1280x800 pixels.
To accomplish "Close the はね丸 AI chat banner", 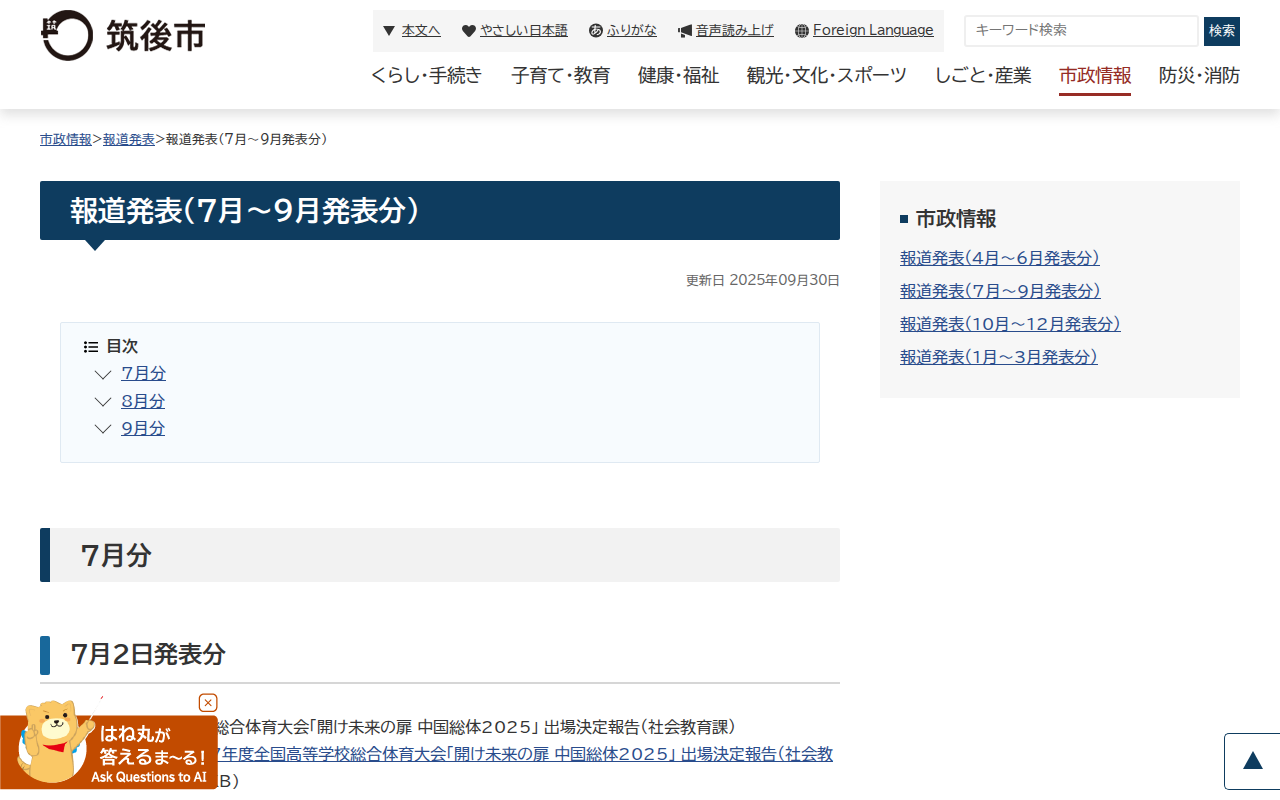I will [x=208, y=703].
